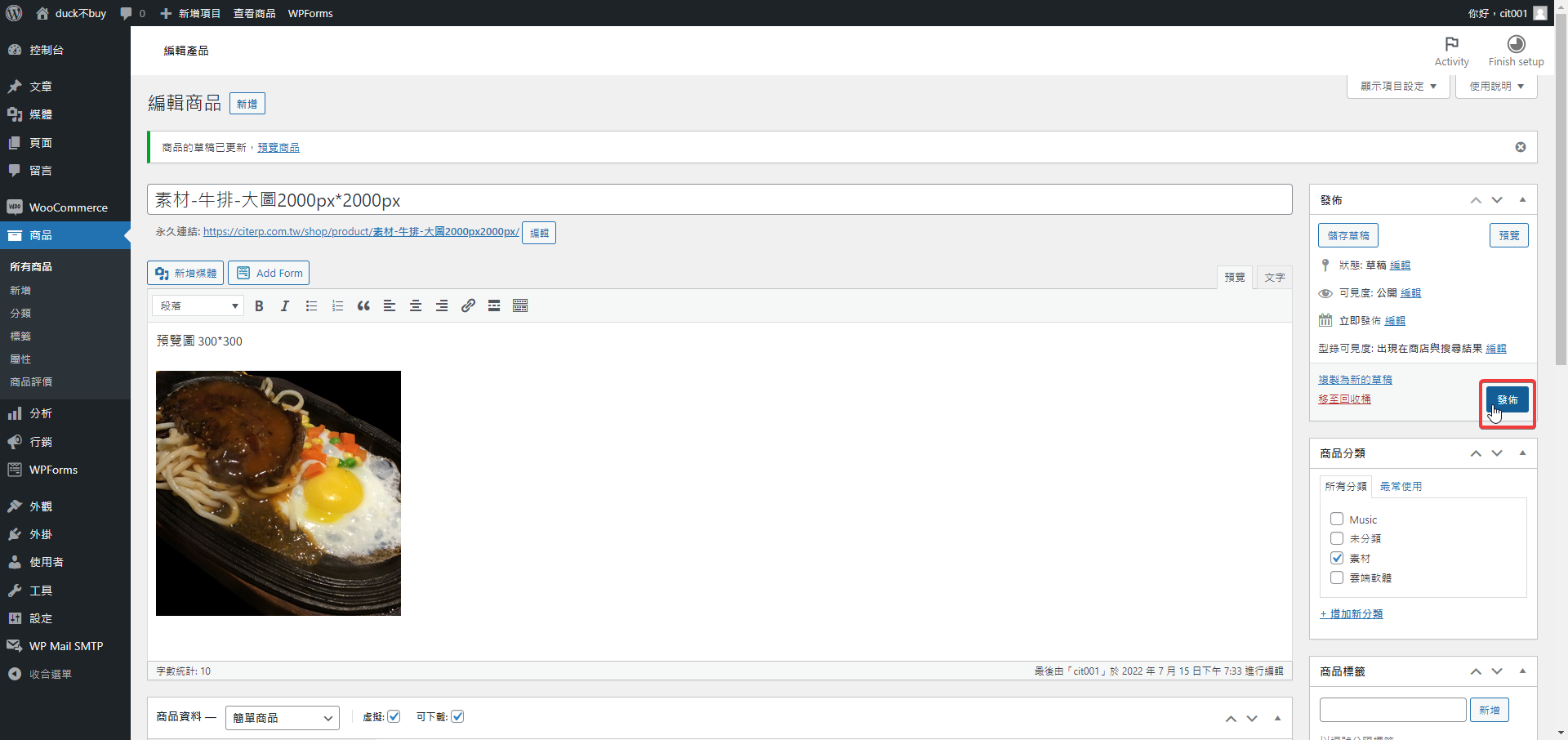Insert a bulleted list
The width and height of the screenshot is (1568, 740).
click(x=311, y=305)
